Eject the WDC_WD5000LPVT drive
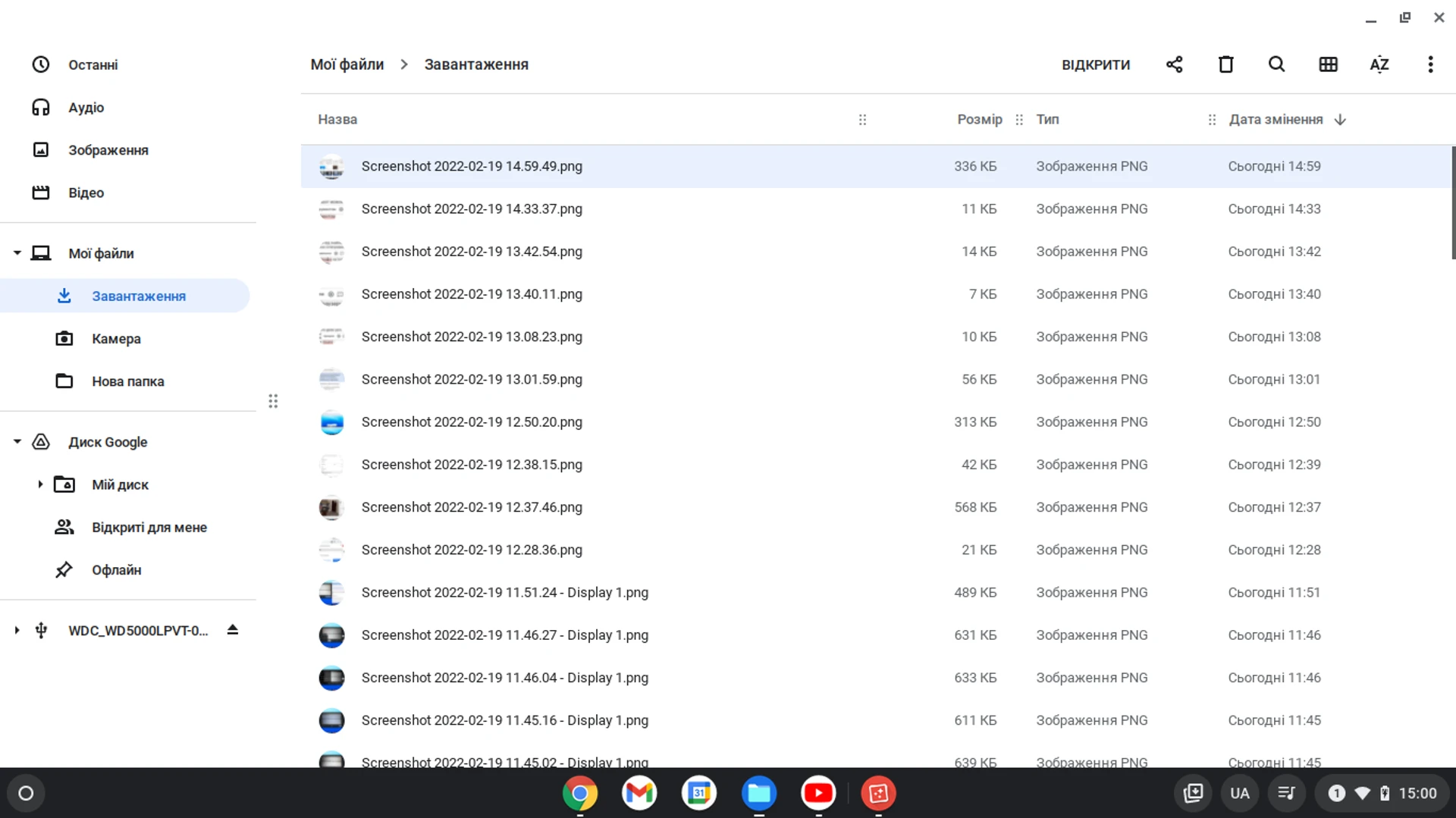Screen dimensions: 1456x818 pos(233,630)
